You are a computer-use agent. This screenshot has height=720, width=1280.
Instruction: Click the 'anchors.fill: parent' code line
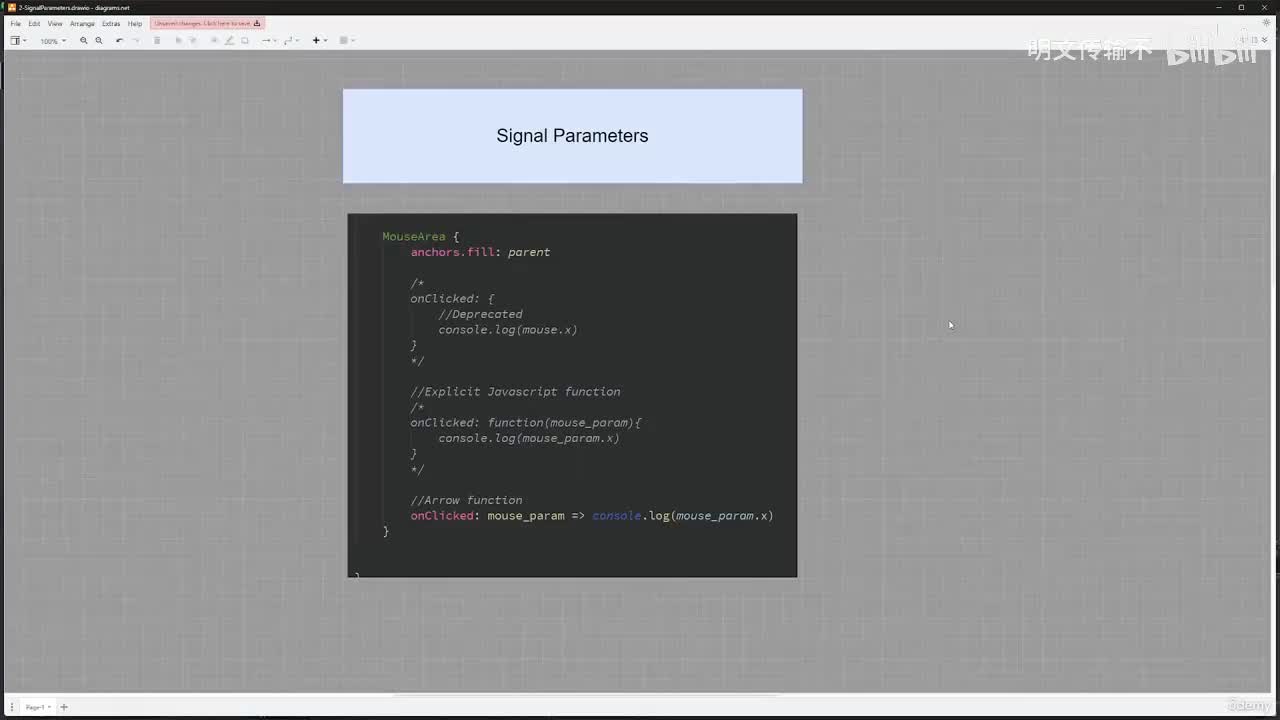[480, 252]
